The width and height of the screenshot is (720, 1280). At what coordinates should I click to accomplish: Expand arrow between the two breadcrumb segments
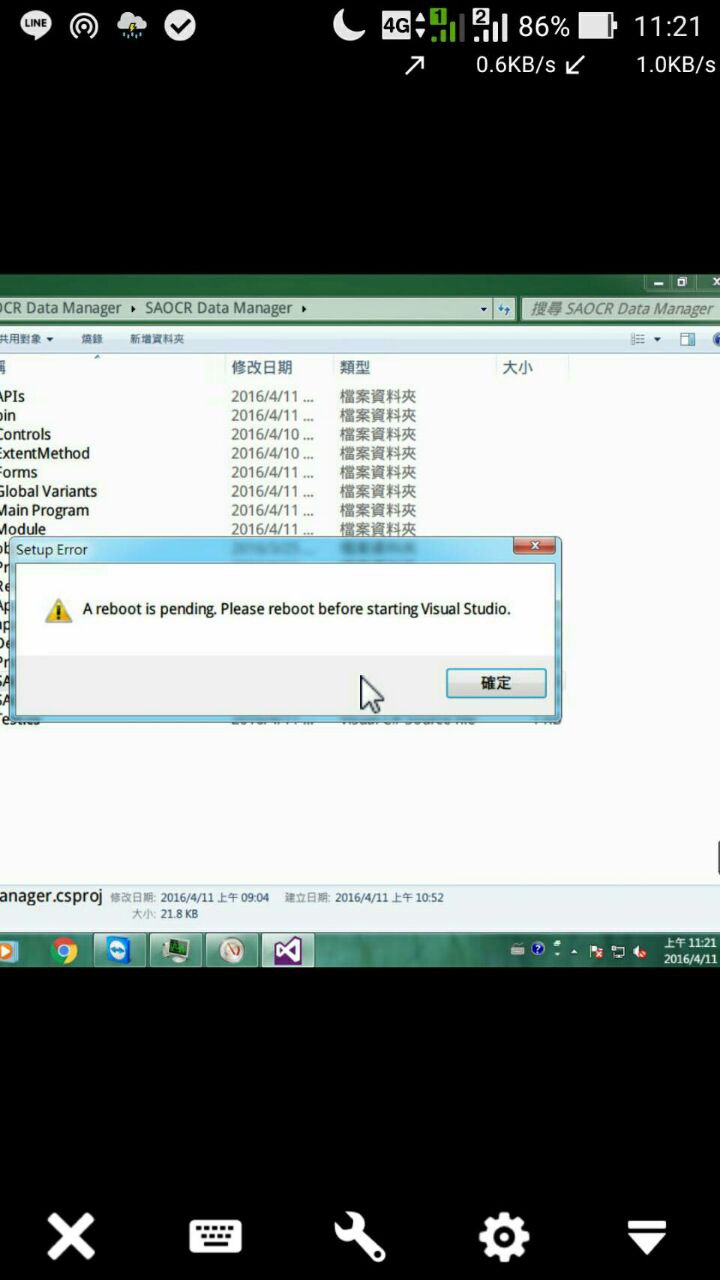pos(133,308)
